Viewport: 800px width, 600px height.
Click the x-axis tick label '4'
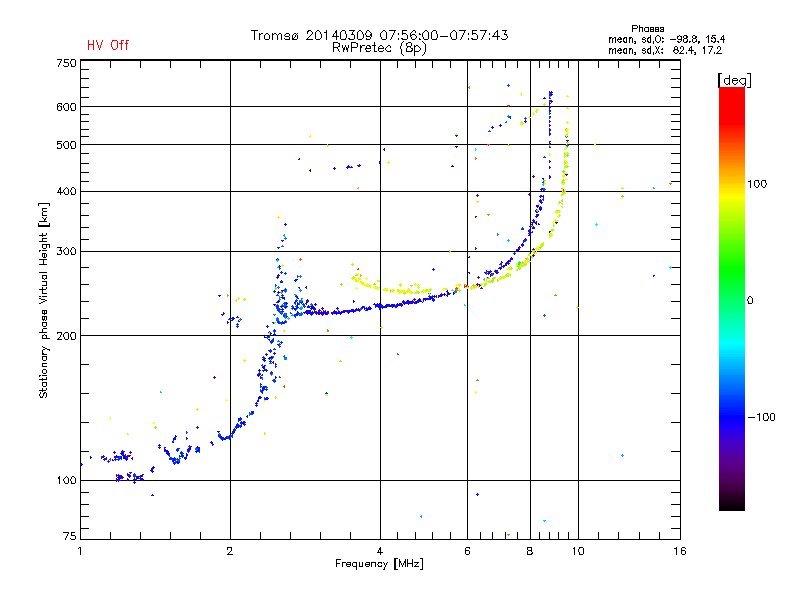pyautogui.click(x=380, y=551)
